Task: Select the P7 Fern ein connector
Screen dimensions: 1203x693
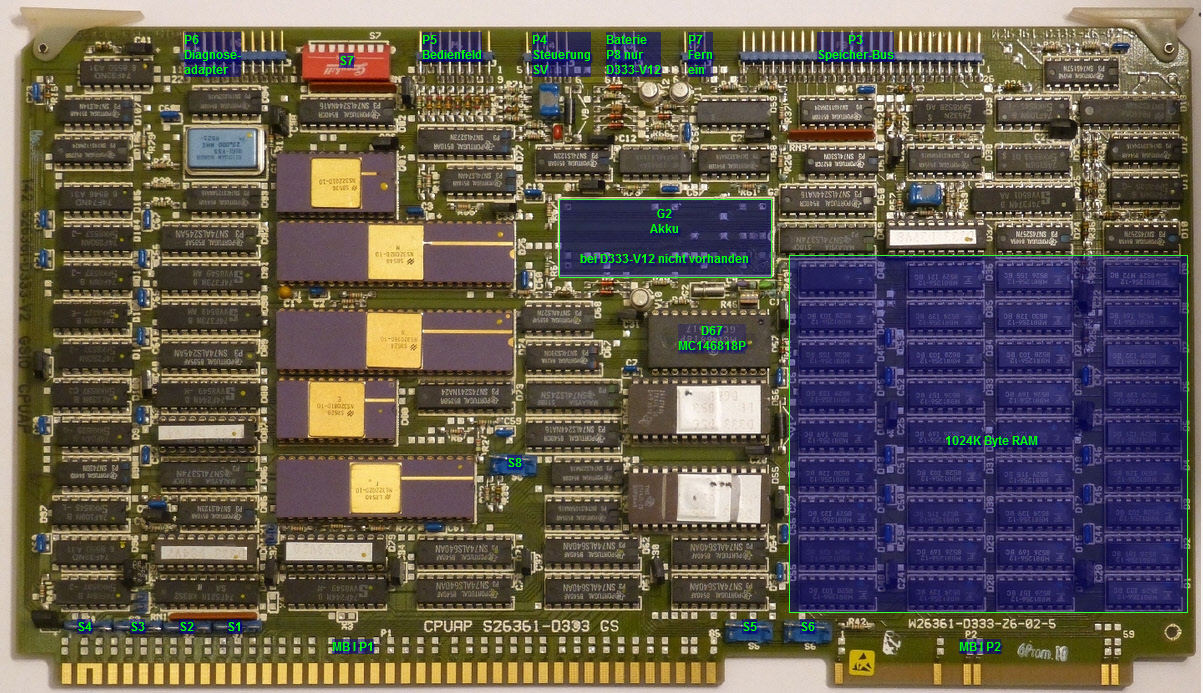Action: coord(696,54)
